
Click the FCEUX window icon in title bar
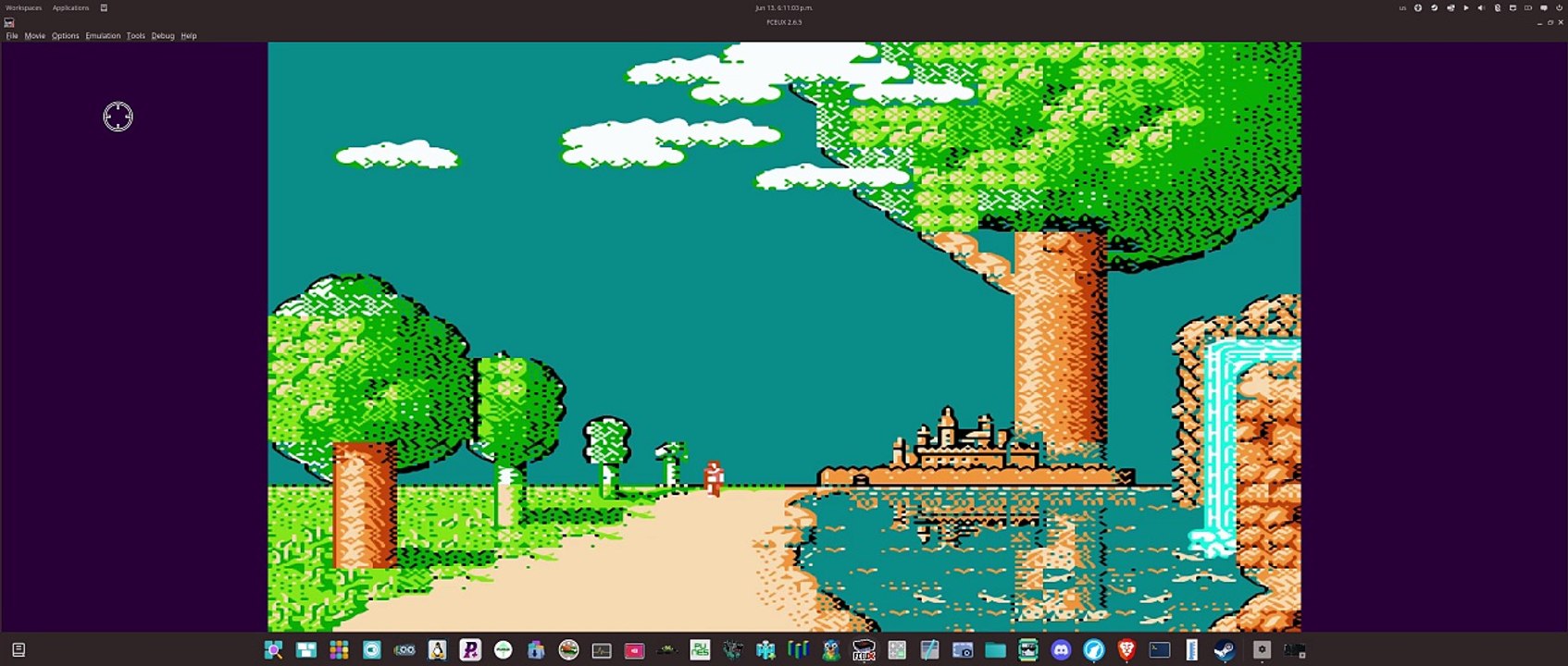8,22
